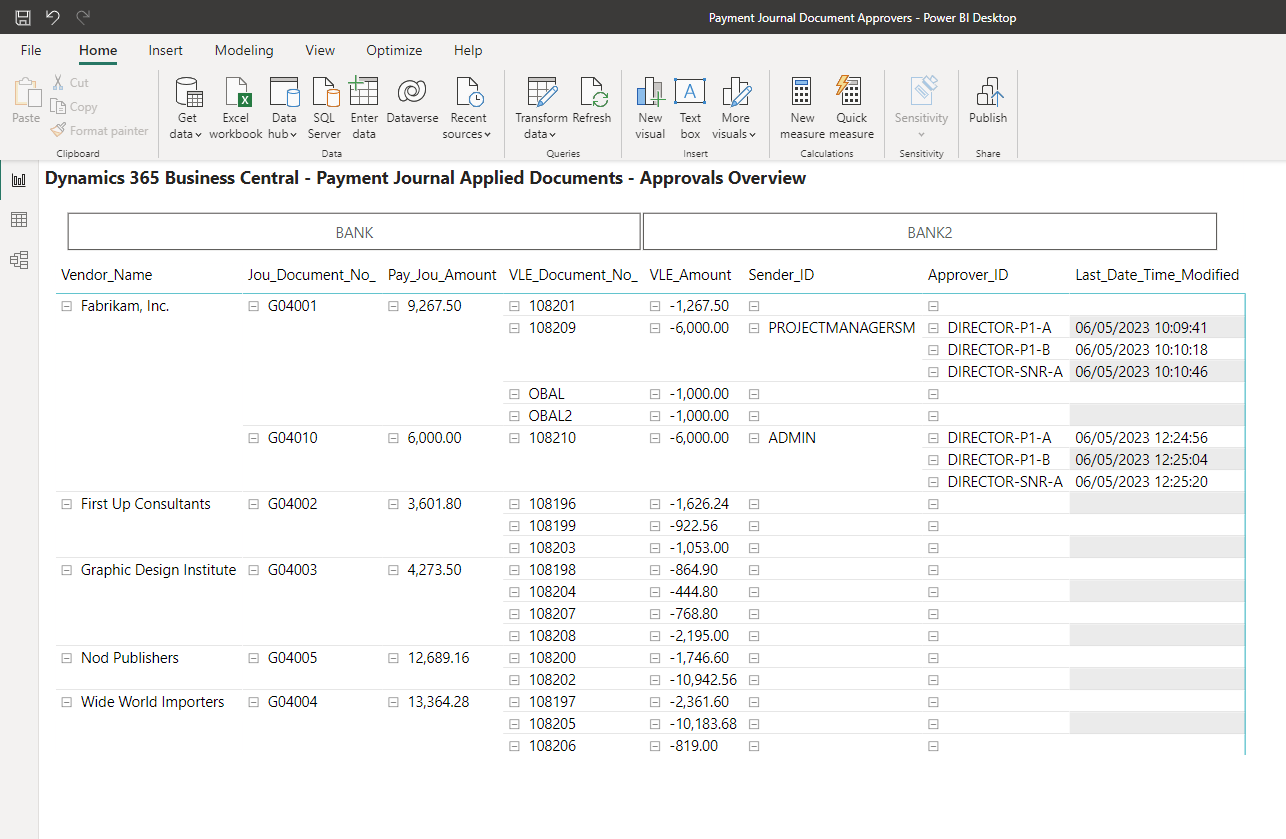Collapse the Fabrikam, Inc. vendor row
The height and width of the screenshot is (839, 1286).
[67, 306]
